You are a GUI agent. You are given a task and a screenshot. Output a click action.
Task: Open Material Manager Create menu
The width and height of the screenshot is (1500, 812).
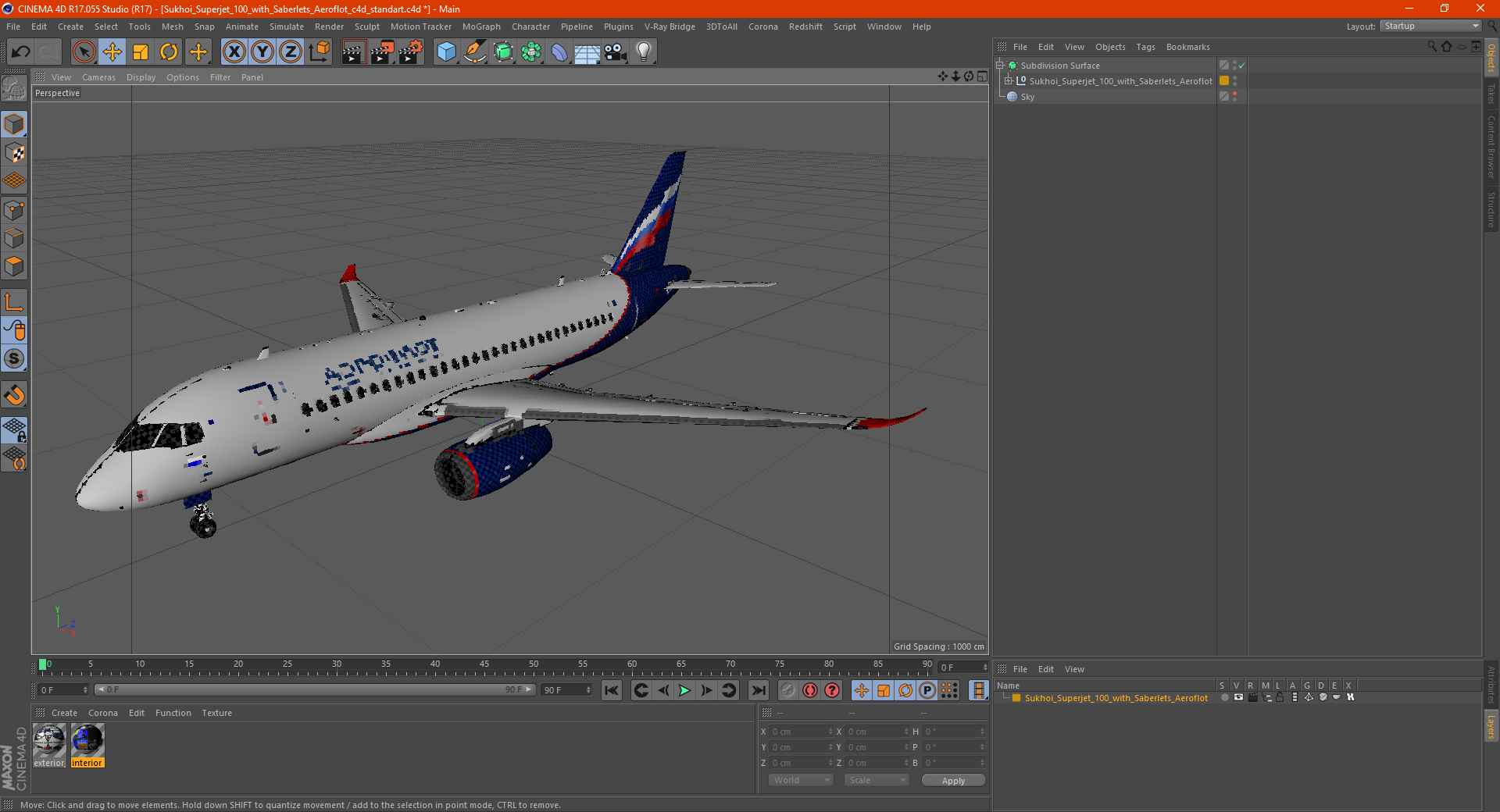64,713
